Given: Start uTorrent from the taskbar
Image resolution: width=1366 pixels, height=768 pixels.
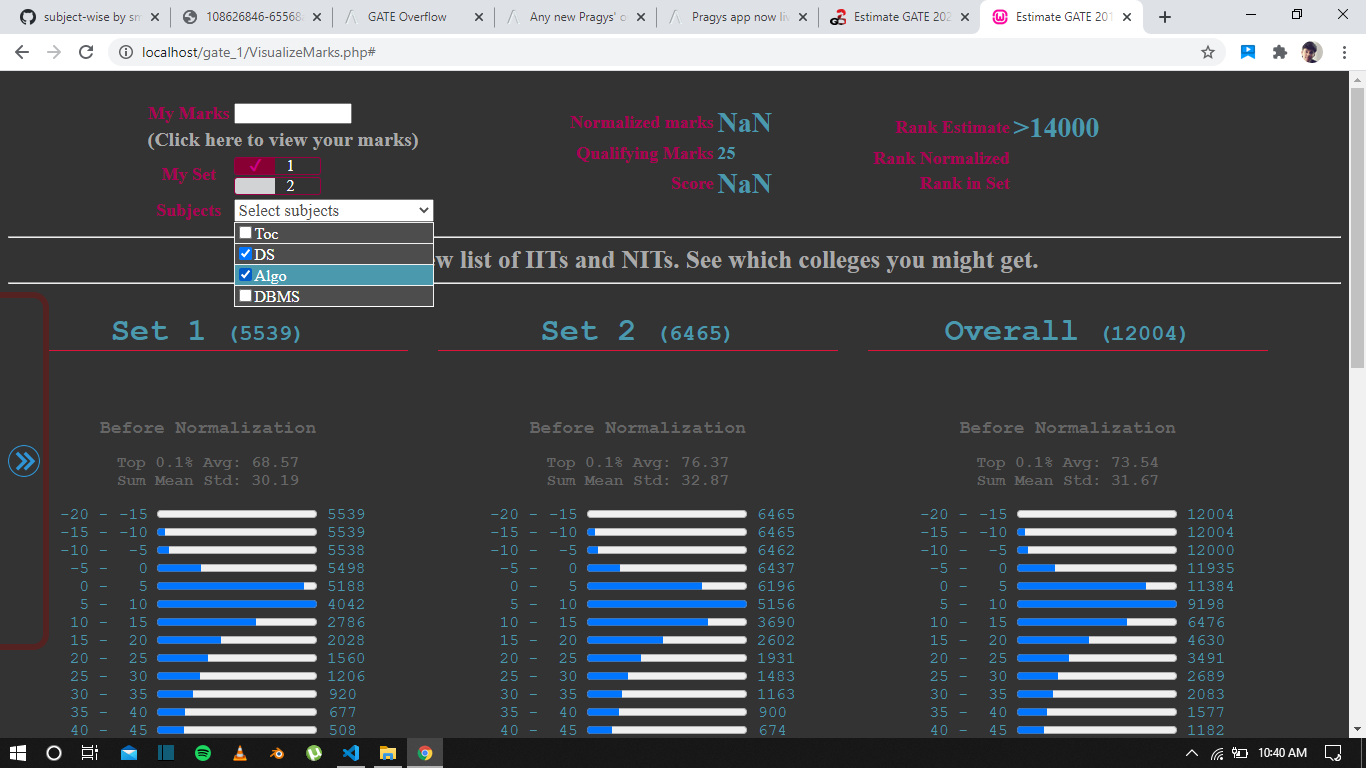Looking at the screenshot, I should point(314,753).
